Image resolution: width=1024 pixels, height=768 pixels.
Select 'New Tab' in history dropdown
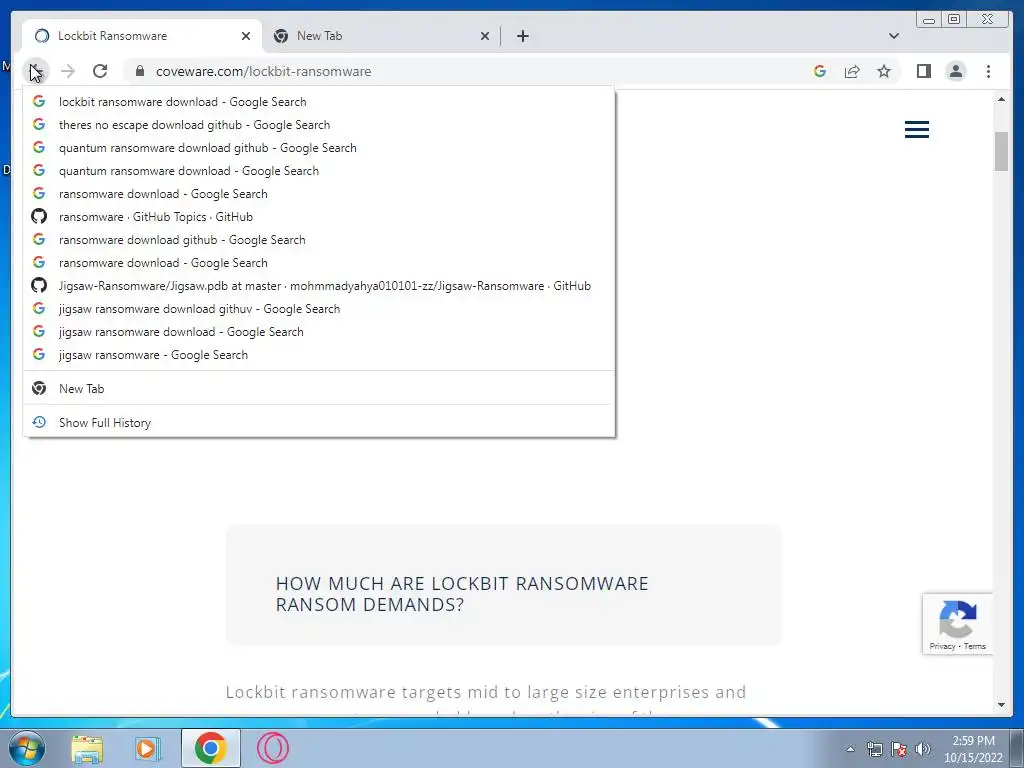tap(319, 389)
